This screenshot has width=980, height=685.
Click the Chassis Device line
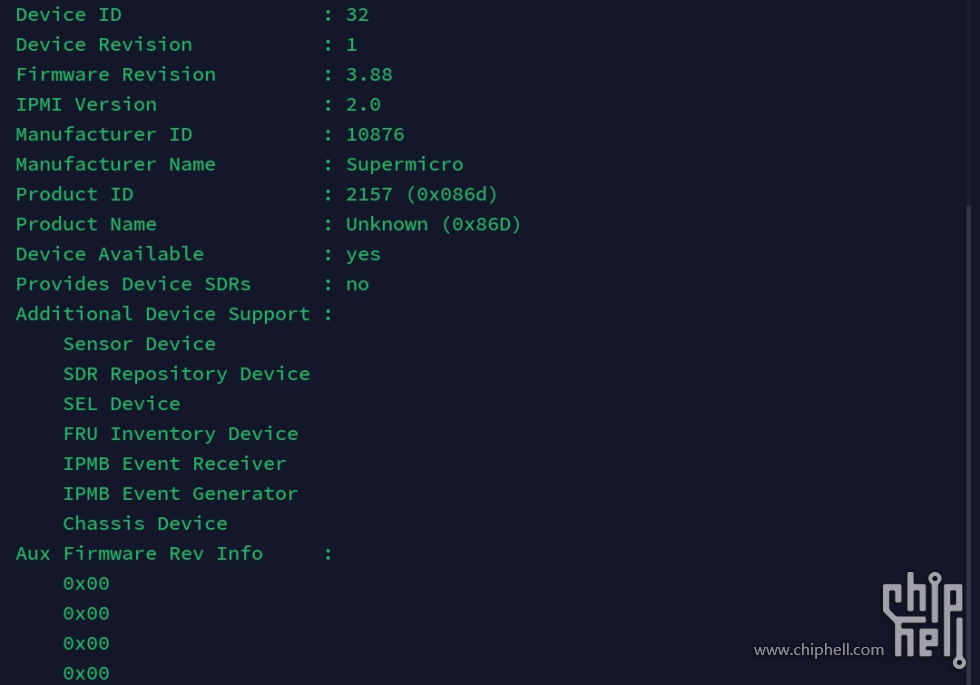click(145, 524)
